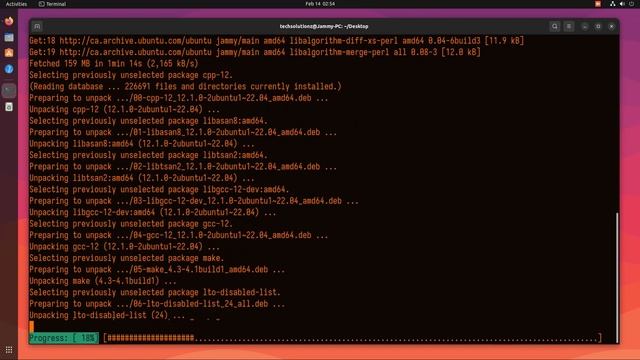Open Firefox from the dock
The width and height of the screenshot is (640, 360).
[x=9, y=21]
